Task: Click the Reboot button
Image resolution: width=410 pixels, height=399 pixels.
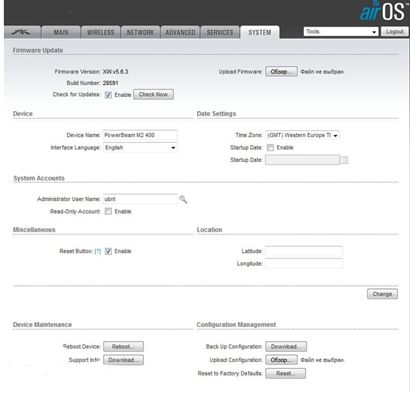Action: click(x=123, y=347)
